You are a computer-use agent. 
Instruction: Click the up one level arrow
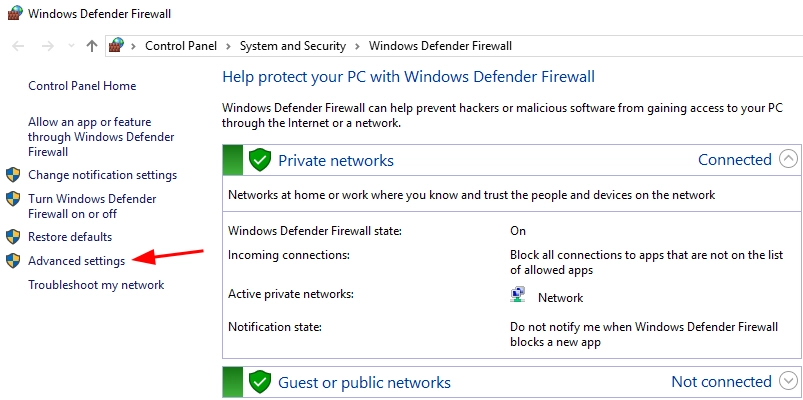92,46
